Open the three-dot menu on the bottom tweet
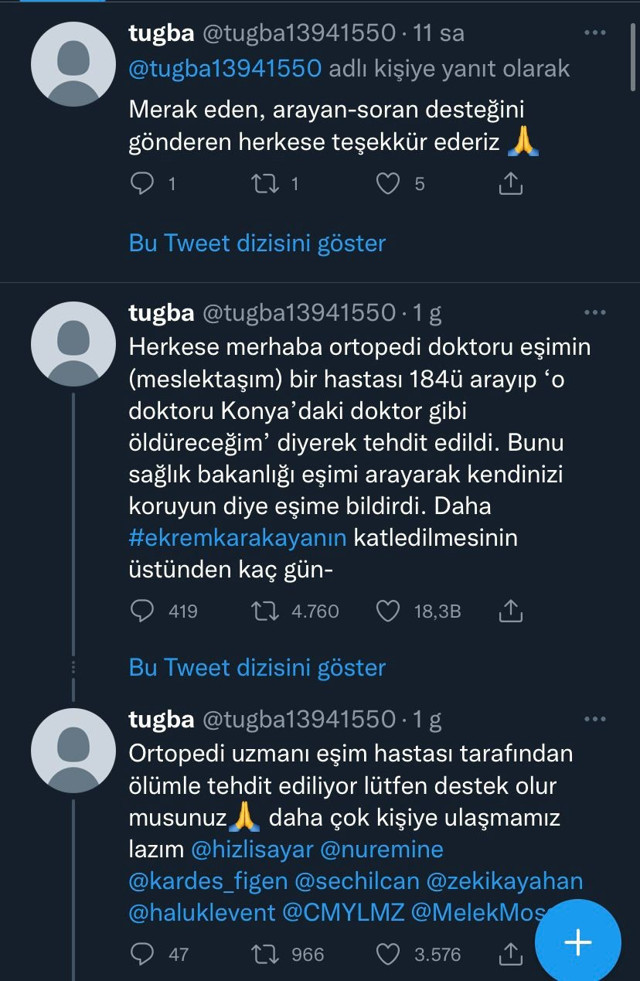This screenshot has width=640, height=981. click(596, 718)
